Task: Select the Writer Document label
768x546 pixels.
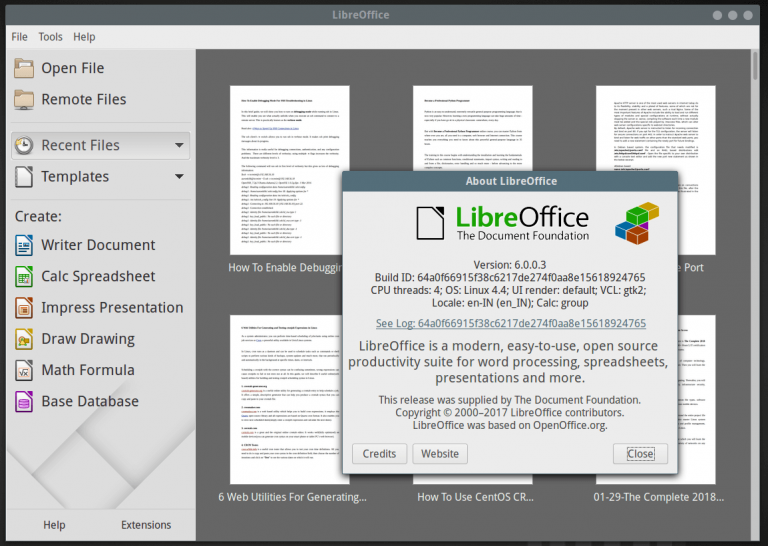Action: tap(98, 245)
